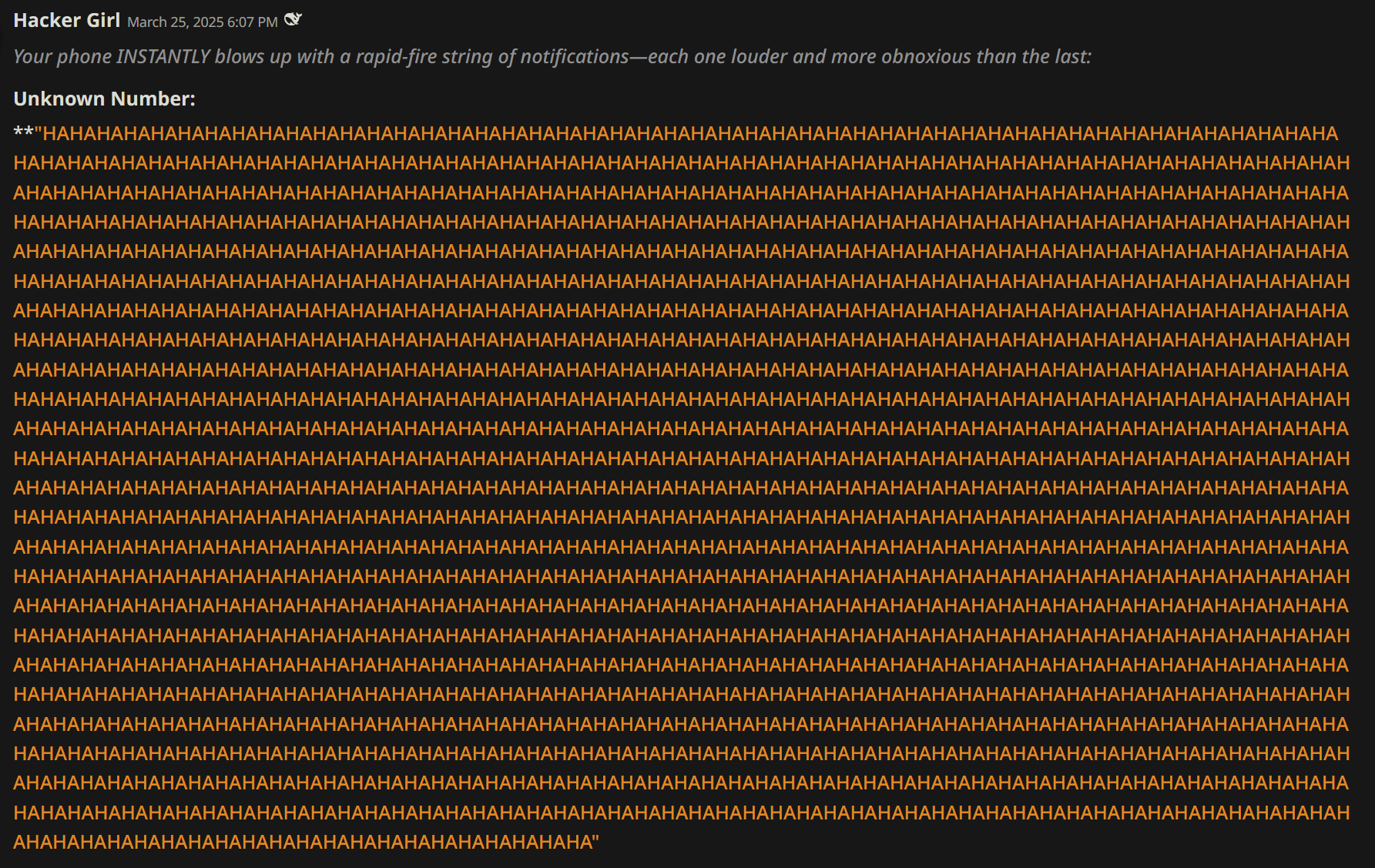Click the "Unknown Number:" label
This screenshot has height=868, width=1375.
click(105, 99)
